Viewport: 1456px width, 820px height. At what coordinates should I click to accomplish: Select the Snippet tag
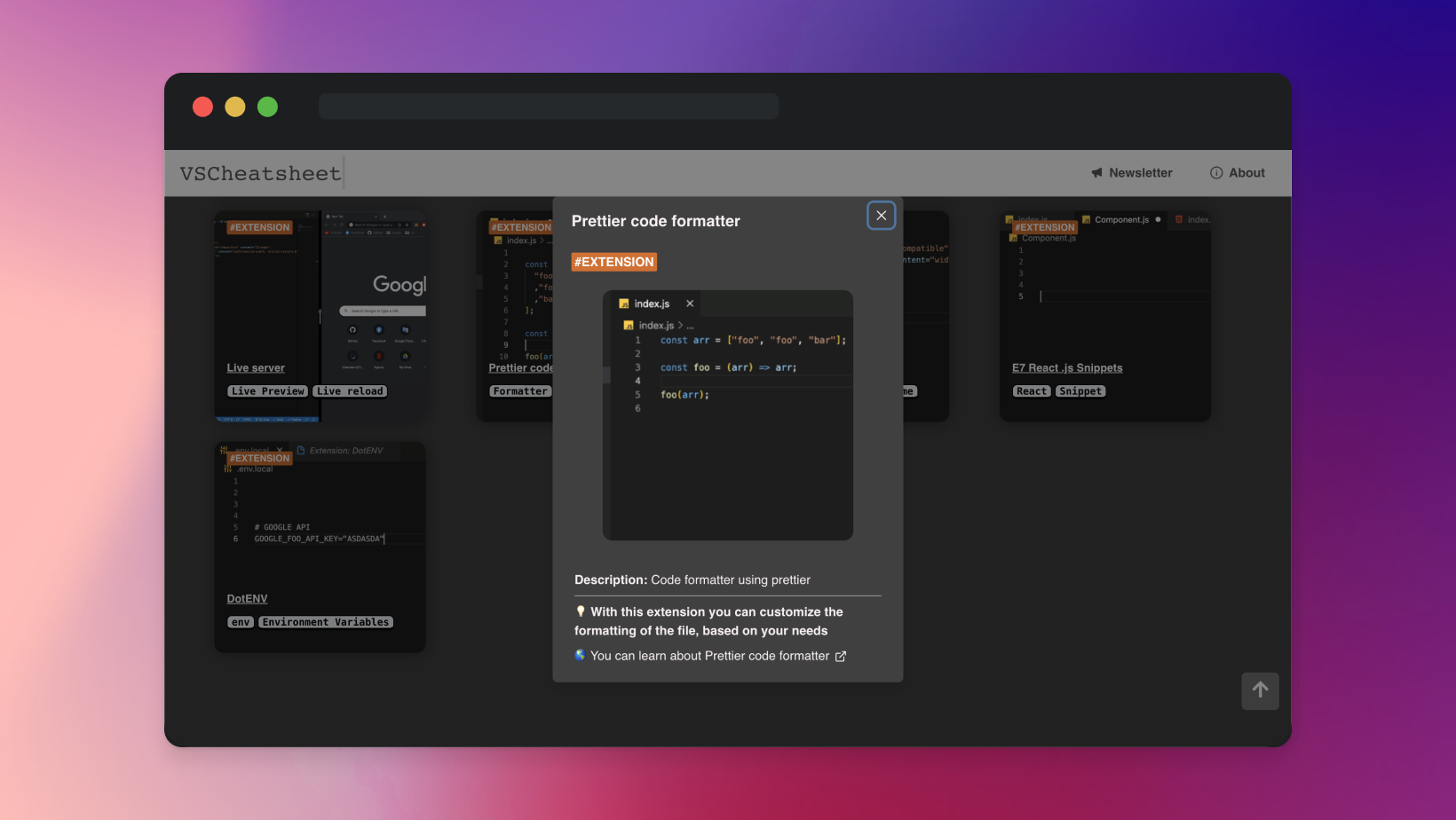pyautogui.click(x=1080, y=391)
